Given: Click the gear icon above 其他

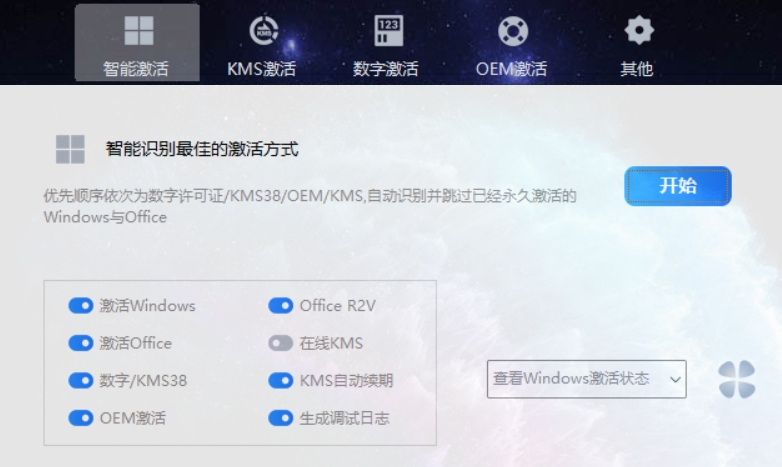Looking at the screenshot, I should [639, 30].
